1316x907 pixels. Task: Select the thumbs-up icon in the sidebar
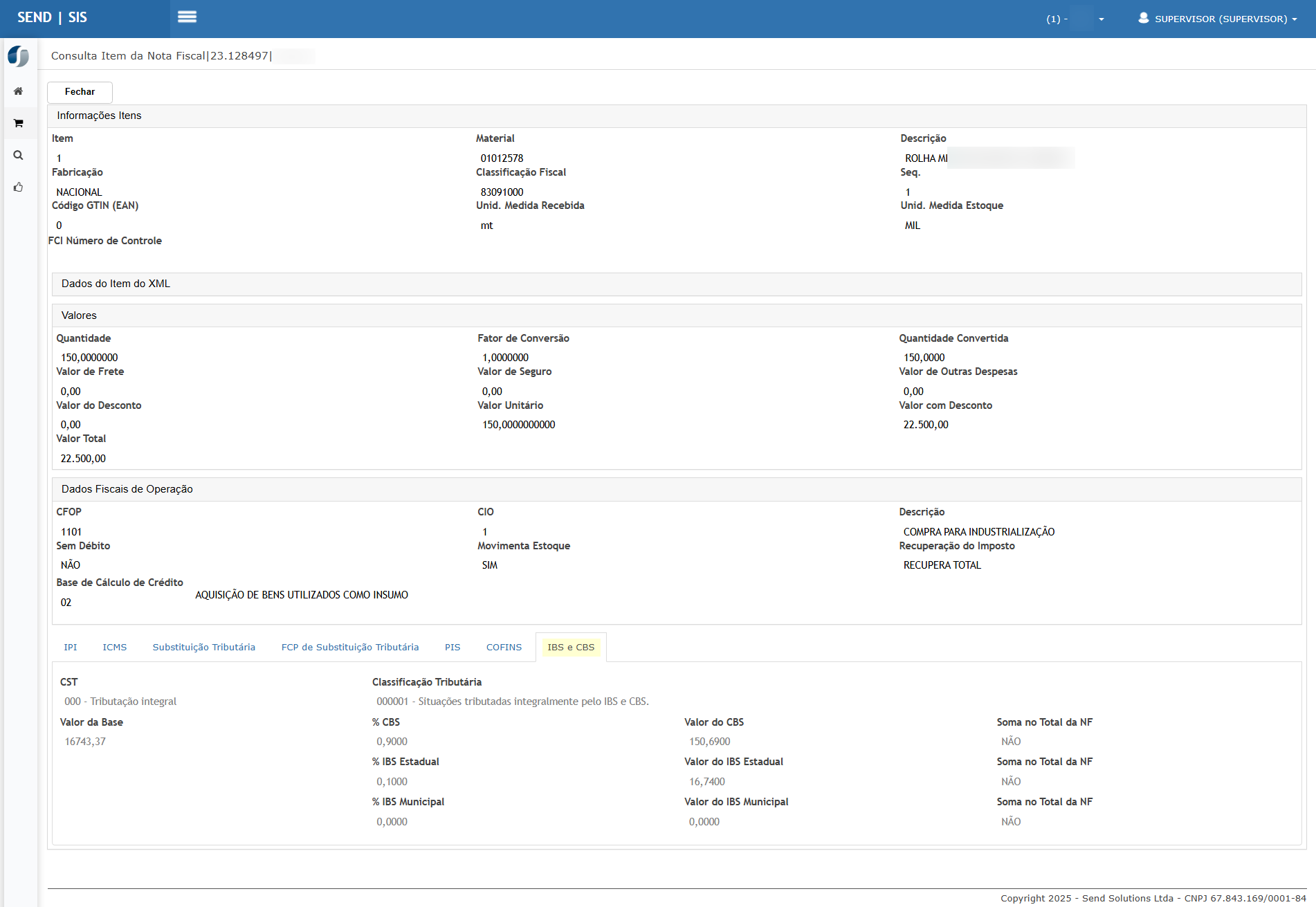pos(19,187)
